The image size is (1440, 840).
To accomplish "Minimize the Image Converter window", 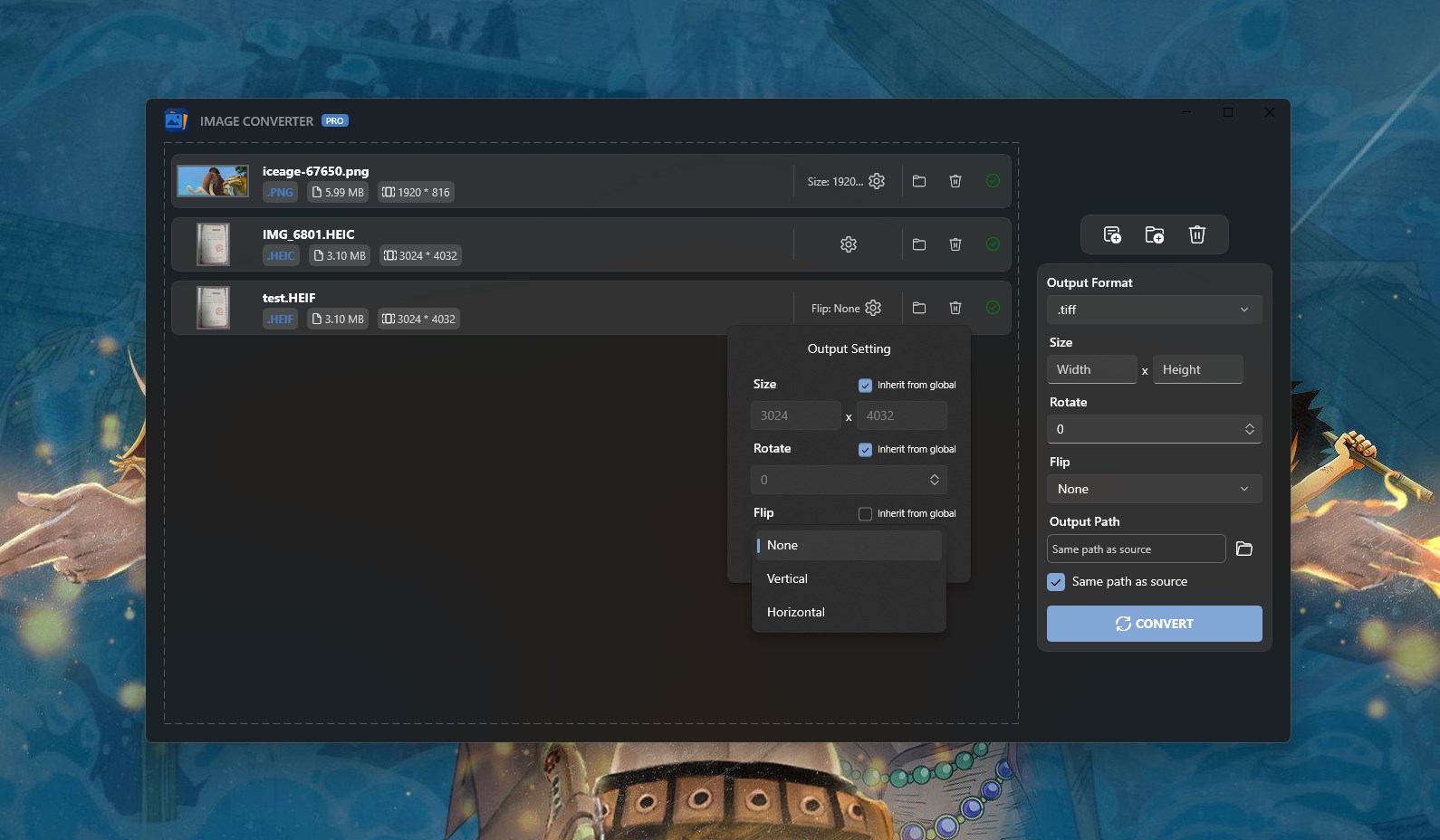I will pos(1186,112).
